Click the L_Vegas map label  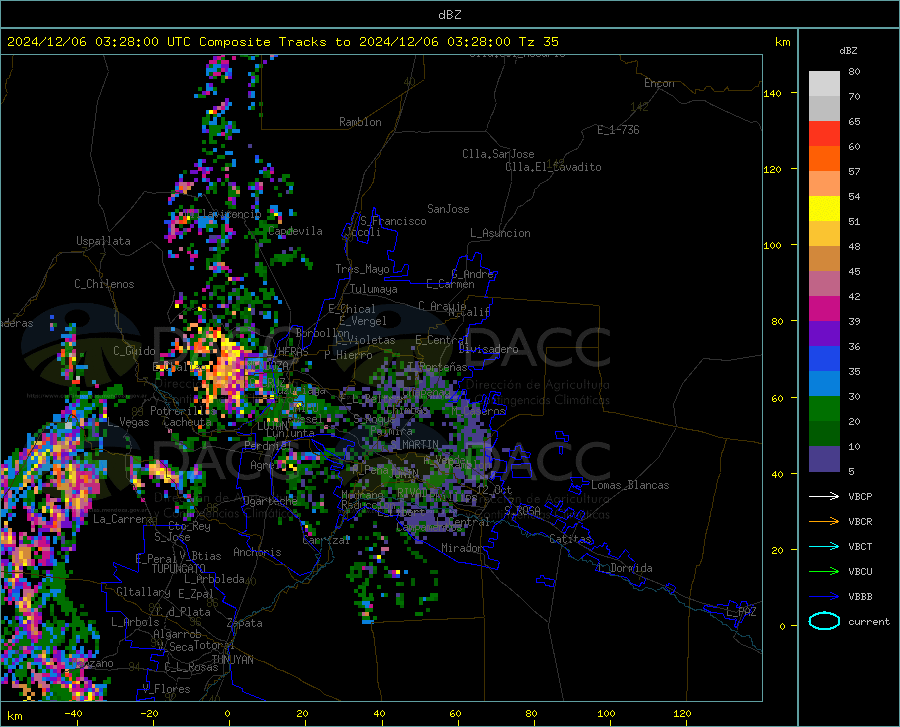click(128, 422)
